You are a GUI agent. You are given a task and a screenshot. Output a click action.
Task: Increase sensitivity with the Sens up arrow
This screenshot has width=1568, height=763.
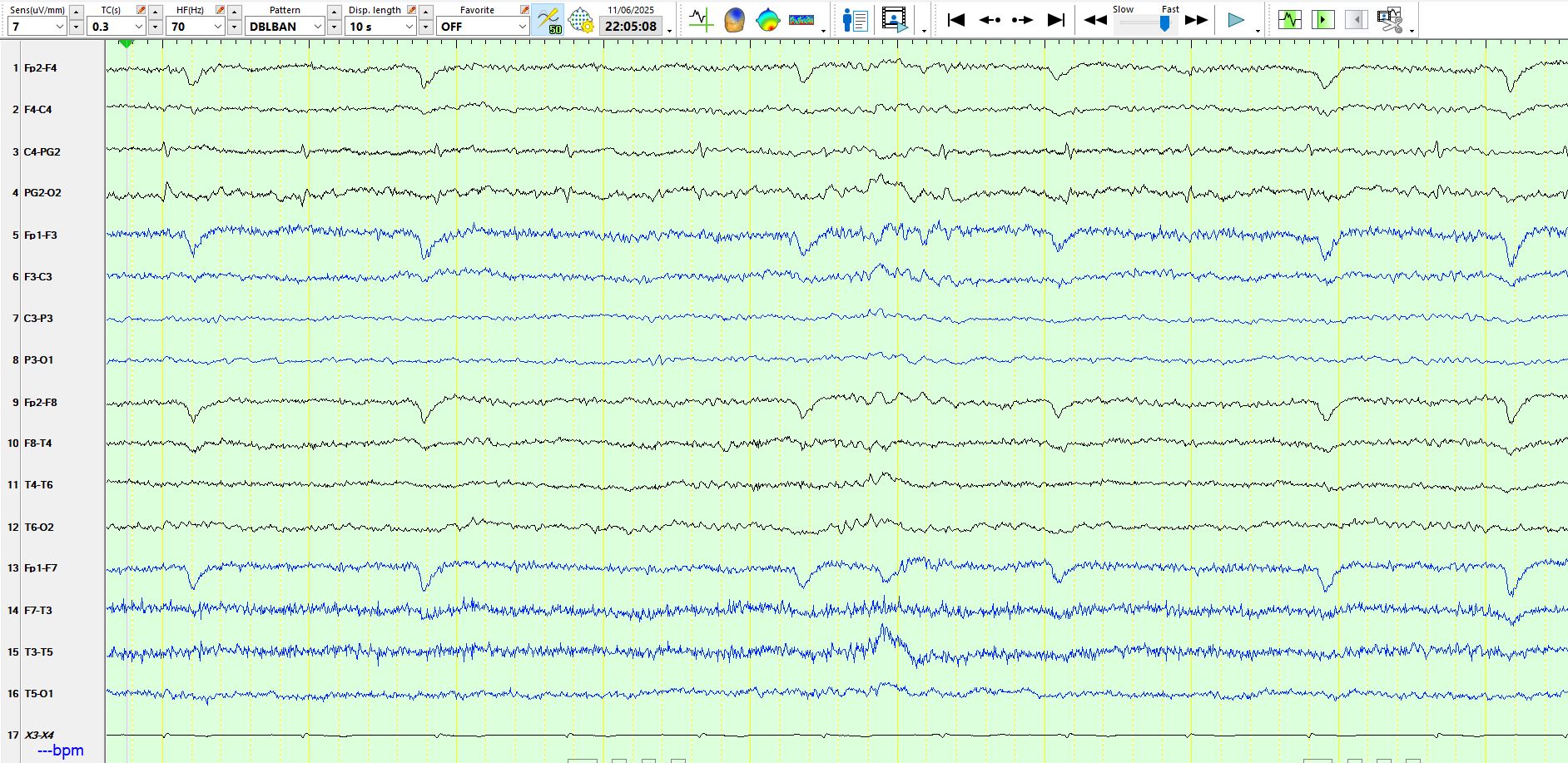(x=77, y=12)
